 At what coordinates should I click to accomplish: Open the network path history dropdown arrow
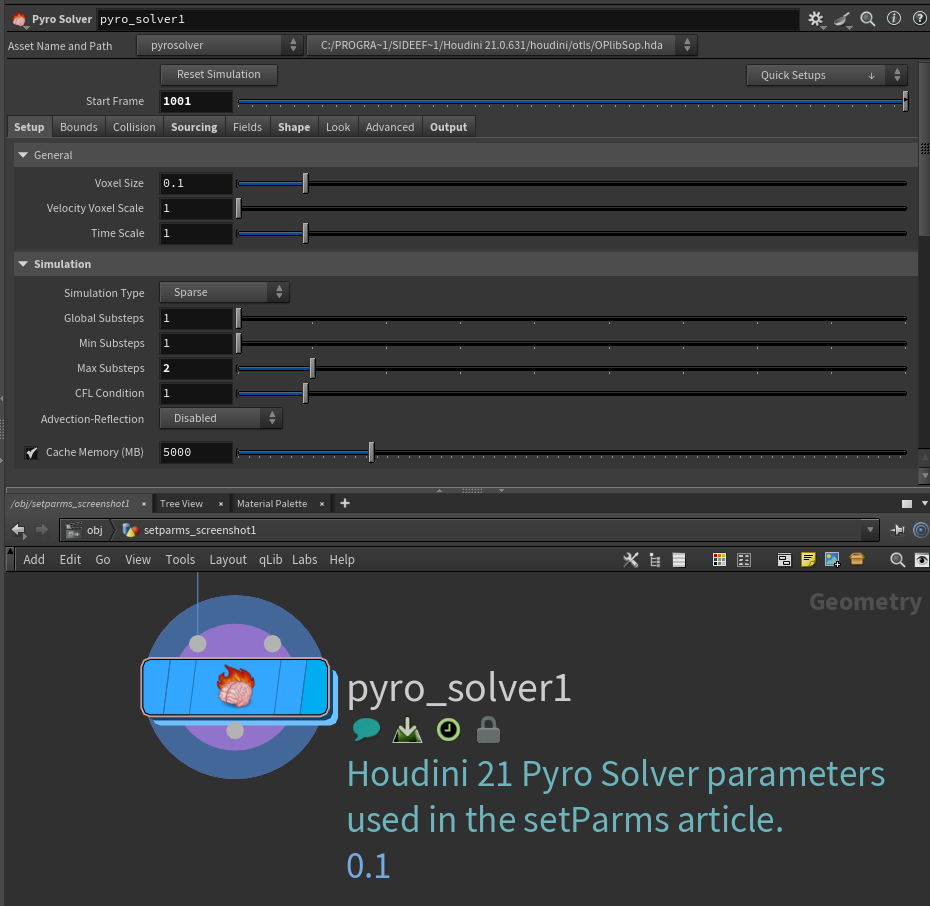(x=870, y=529)
